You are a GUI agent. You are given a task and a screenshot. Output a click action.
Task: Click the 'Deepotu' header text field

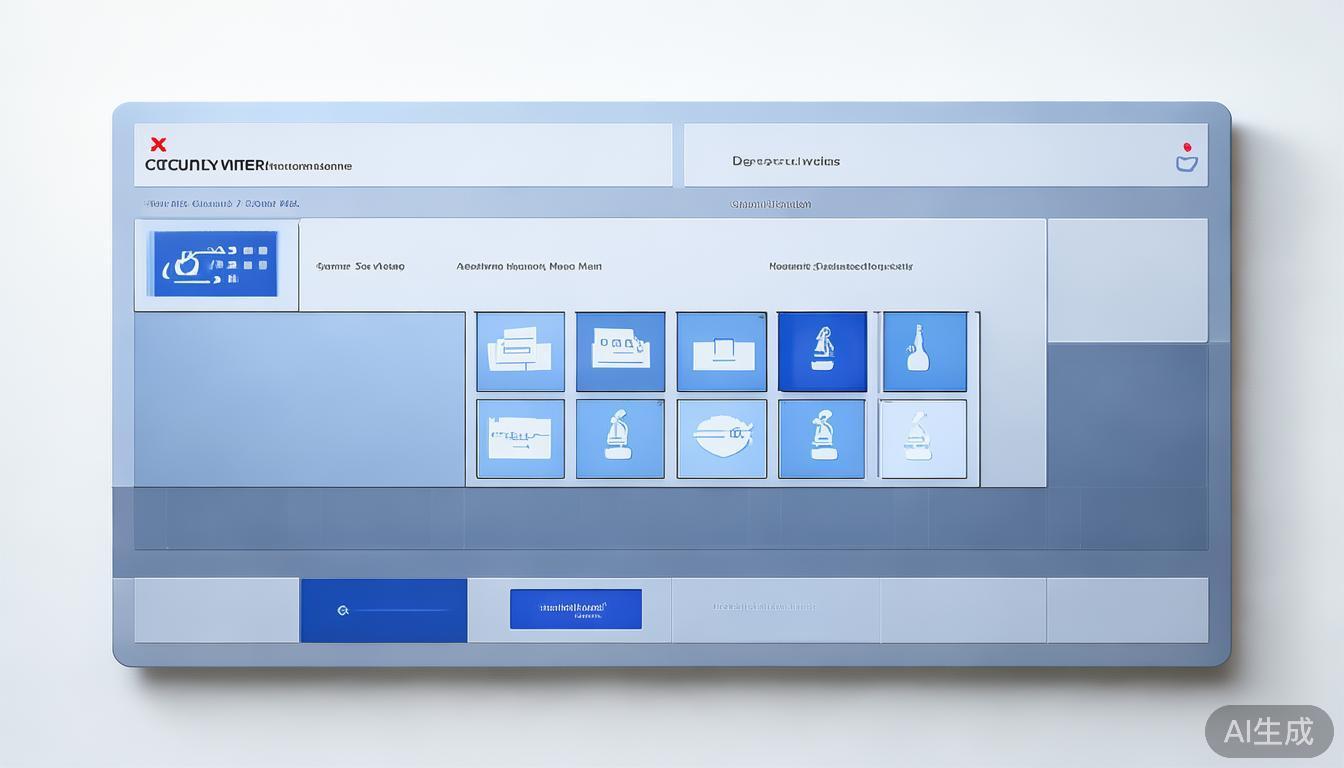(x=785, y=161)
